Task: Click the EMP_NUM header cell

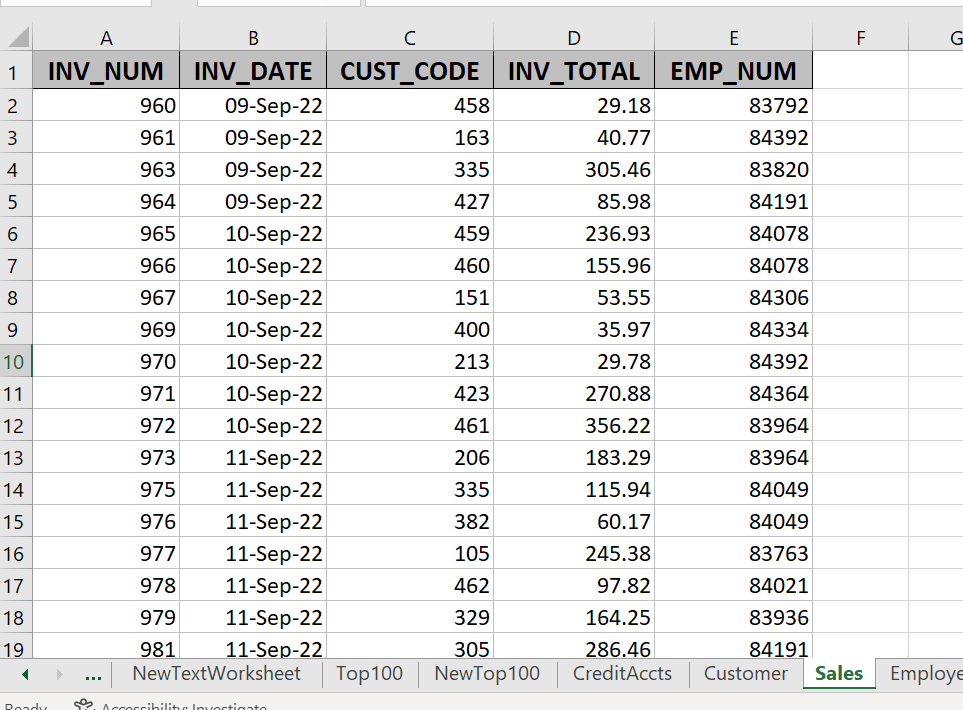Action: point(733,70)
